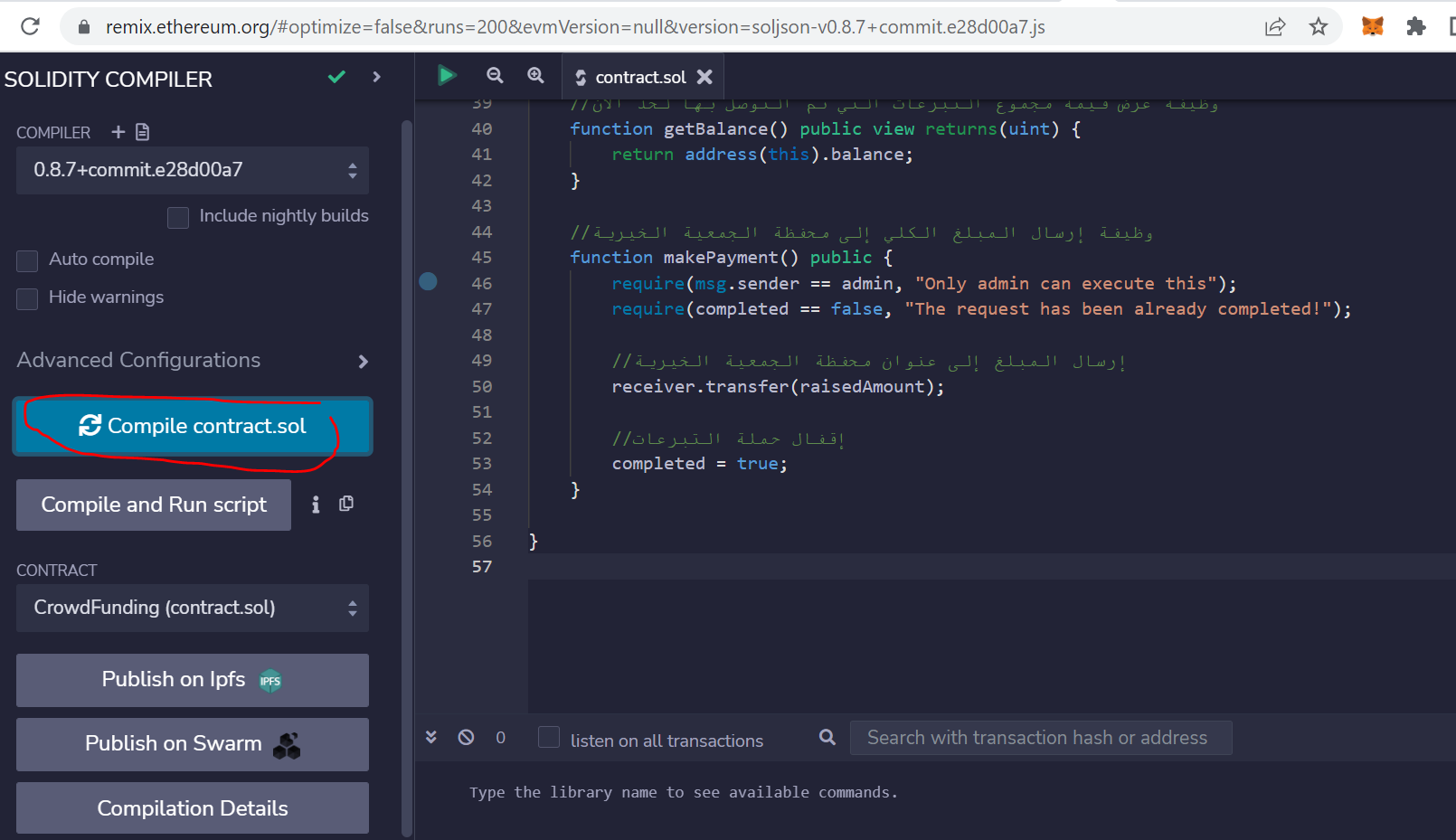Screen dimensions: 1456x840
Task: Zoom out the editor with the magnifier icon
Action: coord(495,76)
